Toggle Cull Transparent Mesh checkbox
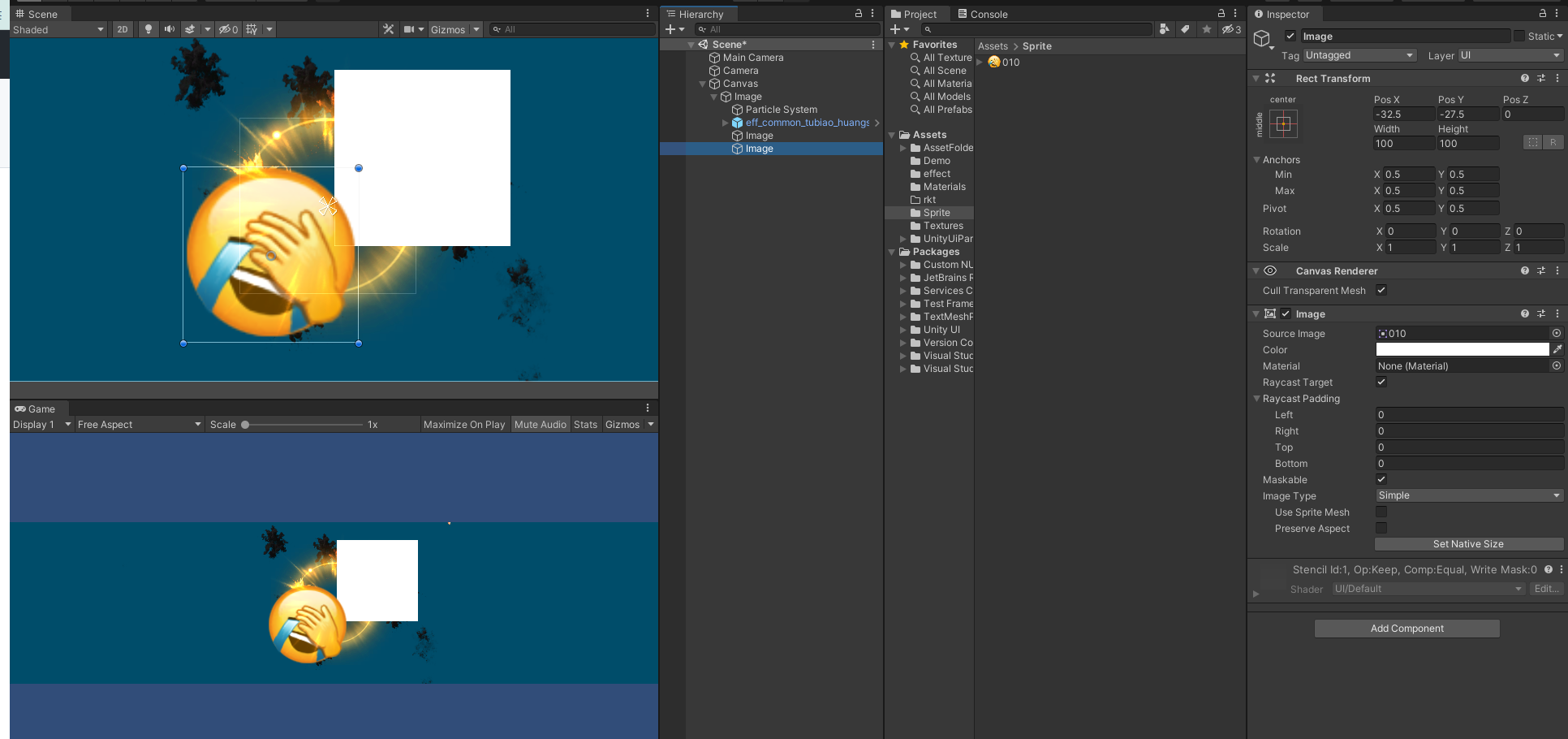Viewport: 1568px width, 739px height. click(1381, 290)
